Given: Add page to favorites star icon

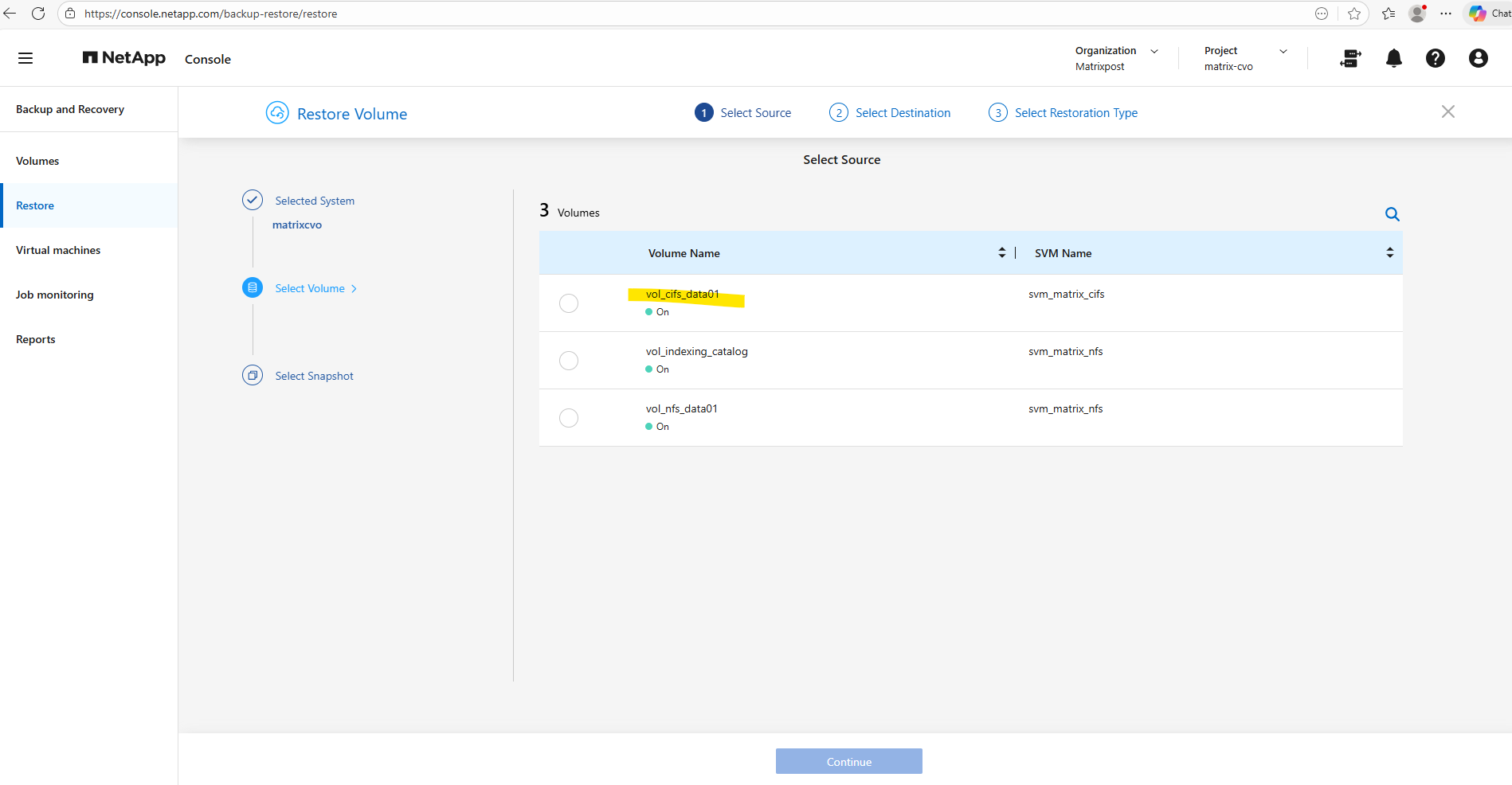Looking at the screenshot, I should pyautogui.click(x=1353, y=14).
